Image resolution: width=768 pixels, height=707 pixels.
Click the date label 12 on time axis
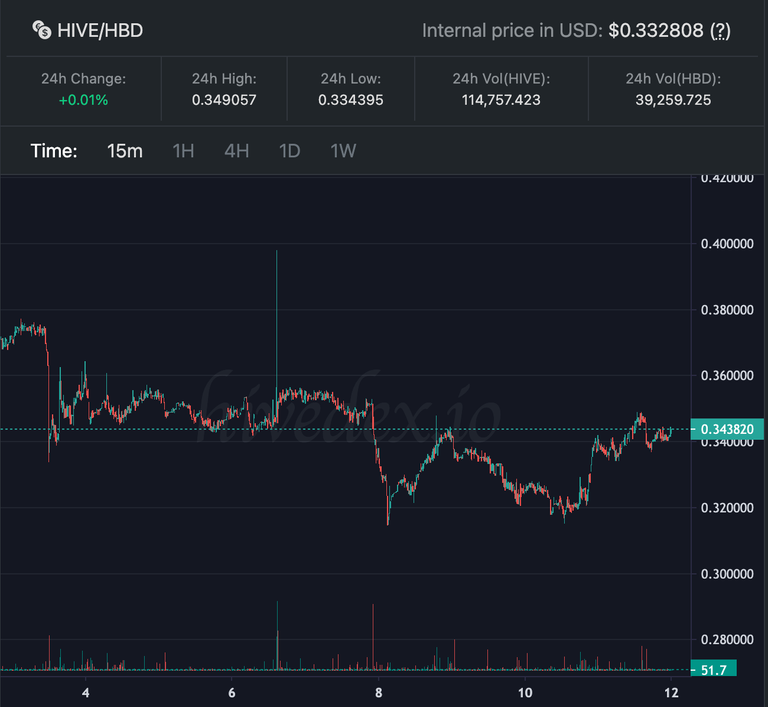pyautogui.click(x=672, y=693)
